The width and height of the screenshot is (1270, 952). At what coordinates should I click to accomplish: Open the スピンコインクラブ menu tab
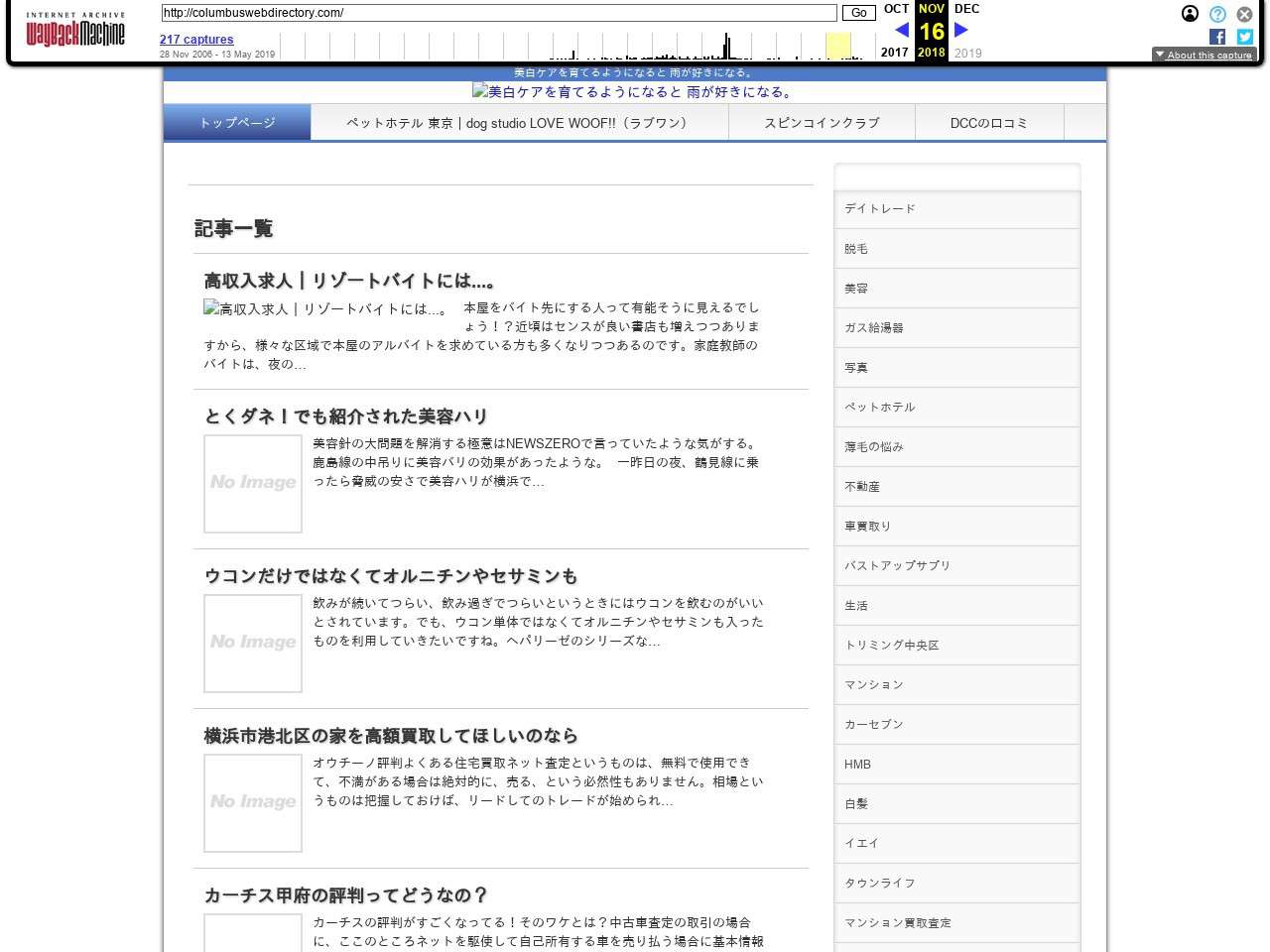822,123
